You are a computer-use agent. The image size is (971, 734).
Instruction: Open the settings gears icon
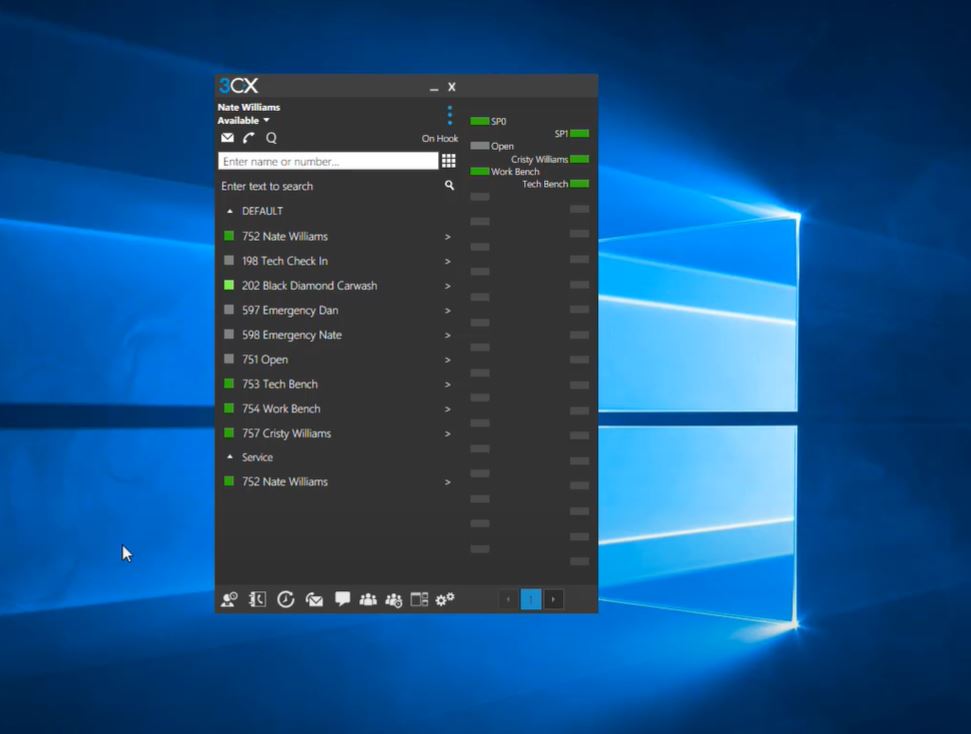tap(445, 599)
